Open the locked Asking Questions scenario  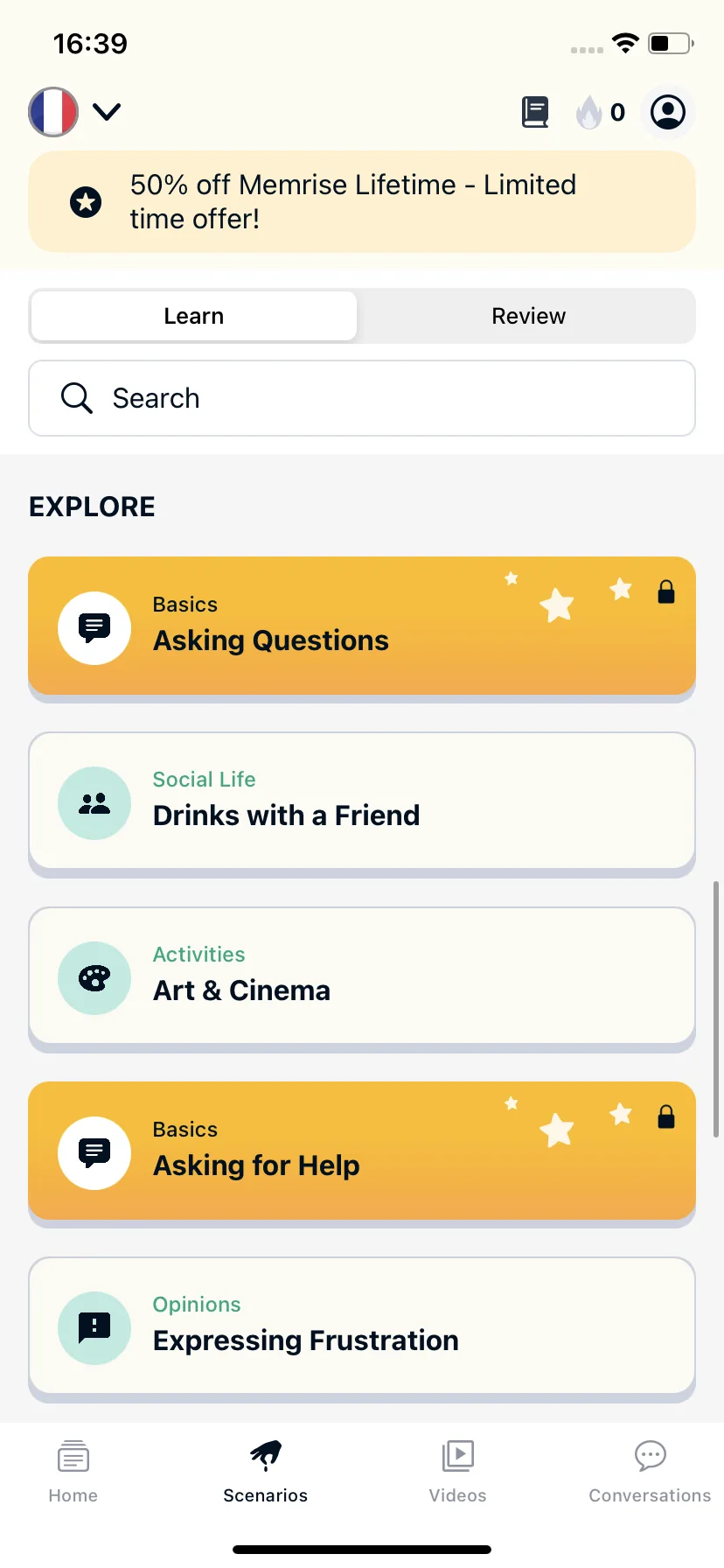362,626
